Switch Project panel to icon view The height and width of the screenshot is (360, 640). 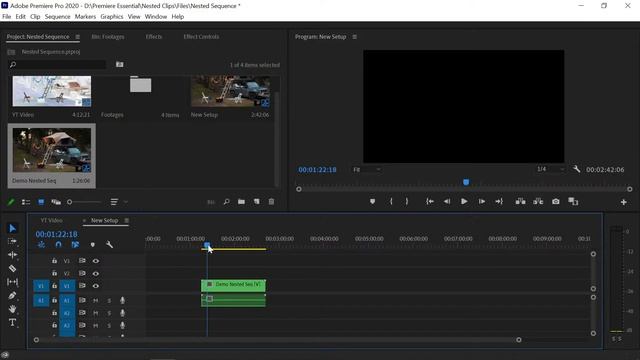click(x=41, y=202)
